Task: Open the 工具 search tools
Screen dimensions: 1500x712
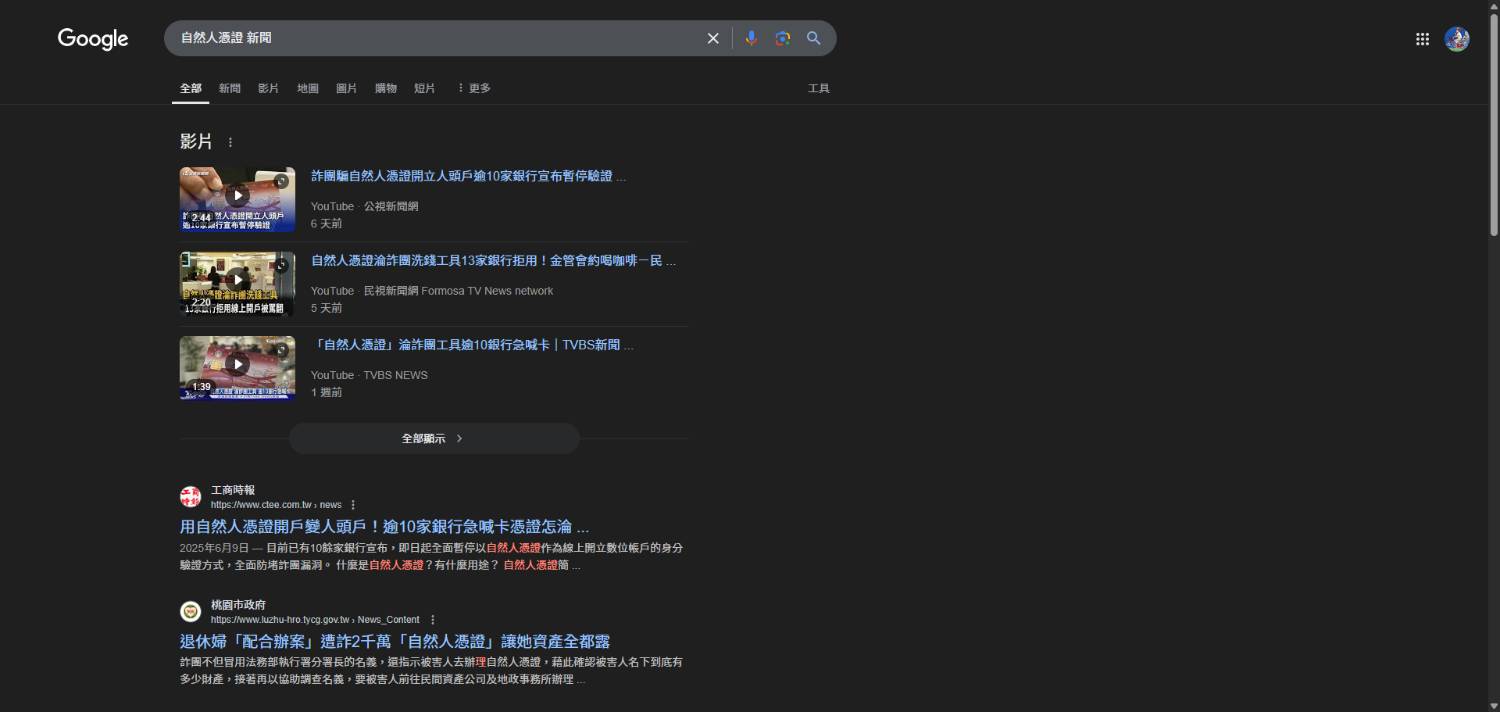Action: pyautogui.click(x=819, y=88)
